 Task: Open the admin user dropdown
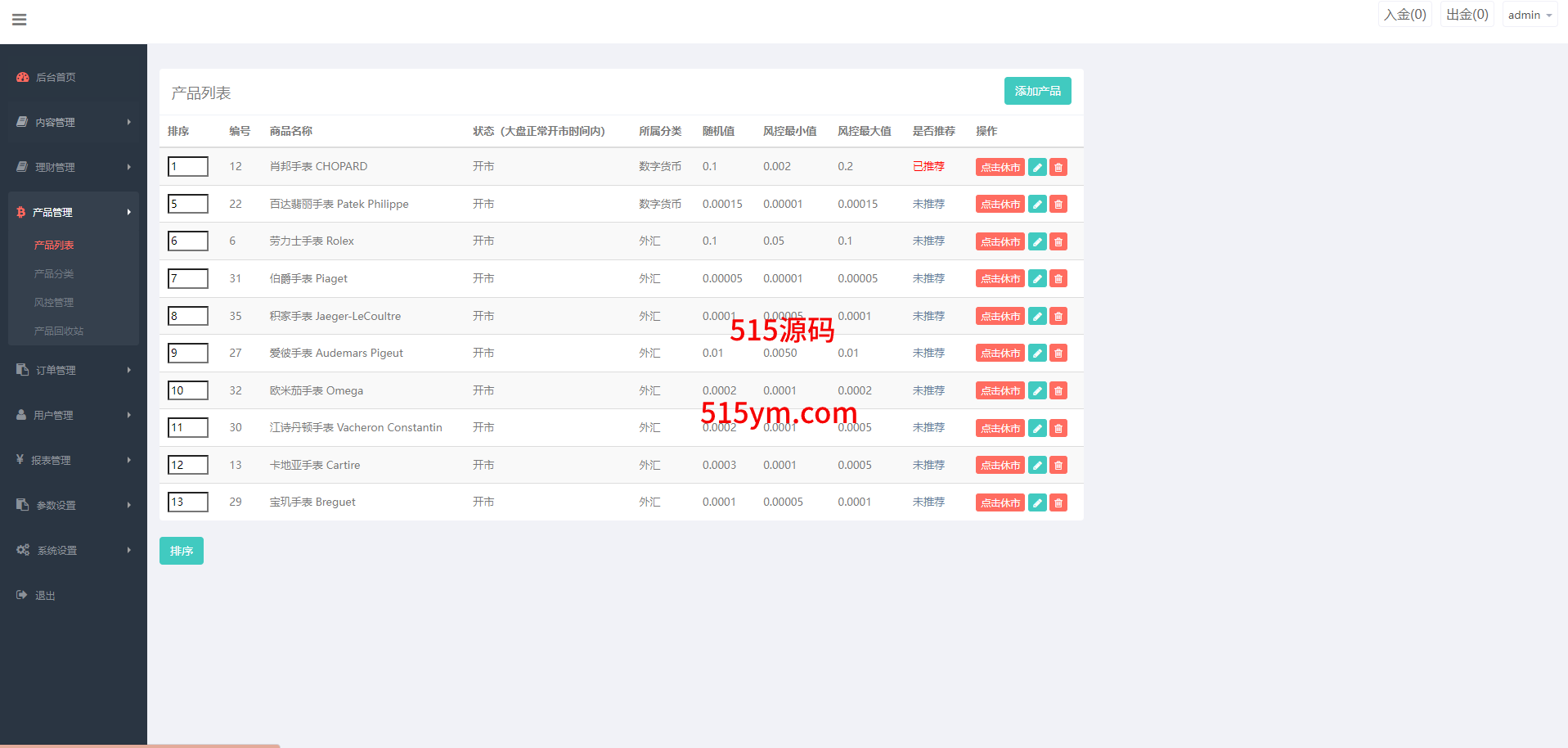pos(1530,15)
